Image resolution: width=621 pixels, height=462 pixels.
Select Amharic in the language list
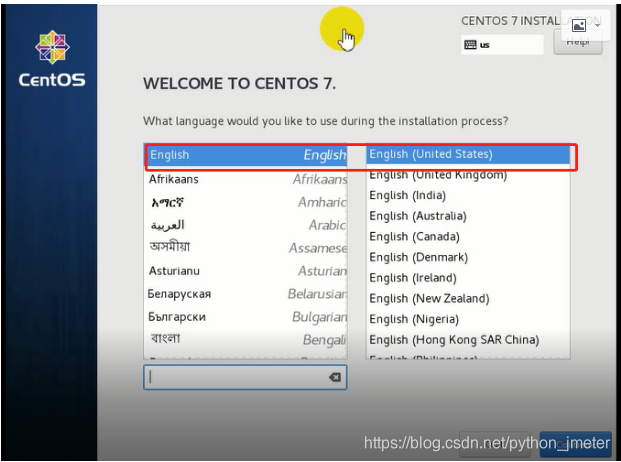click(246, 202)
